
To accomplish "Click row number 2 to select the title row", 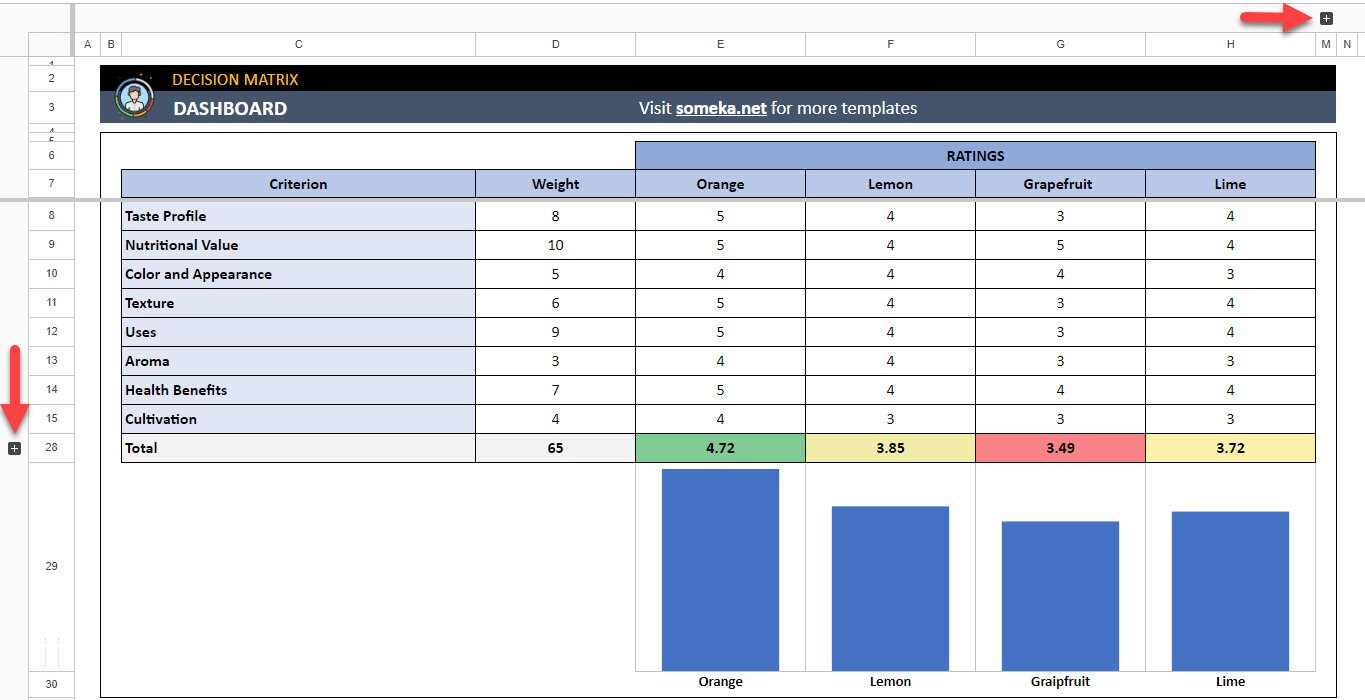I will point(50,77).
